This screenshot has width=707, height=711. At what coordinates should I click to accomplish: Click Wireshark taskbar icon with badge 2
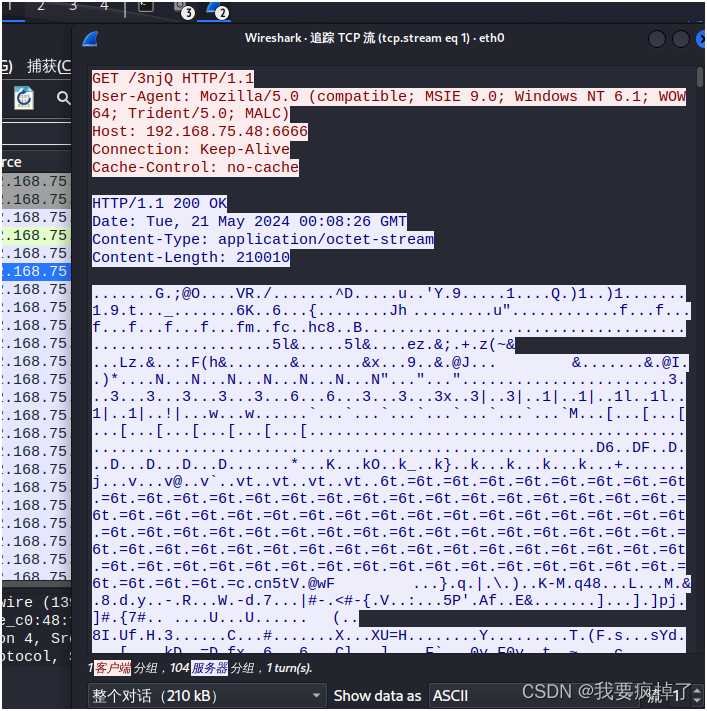click(x=216, y=10)
